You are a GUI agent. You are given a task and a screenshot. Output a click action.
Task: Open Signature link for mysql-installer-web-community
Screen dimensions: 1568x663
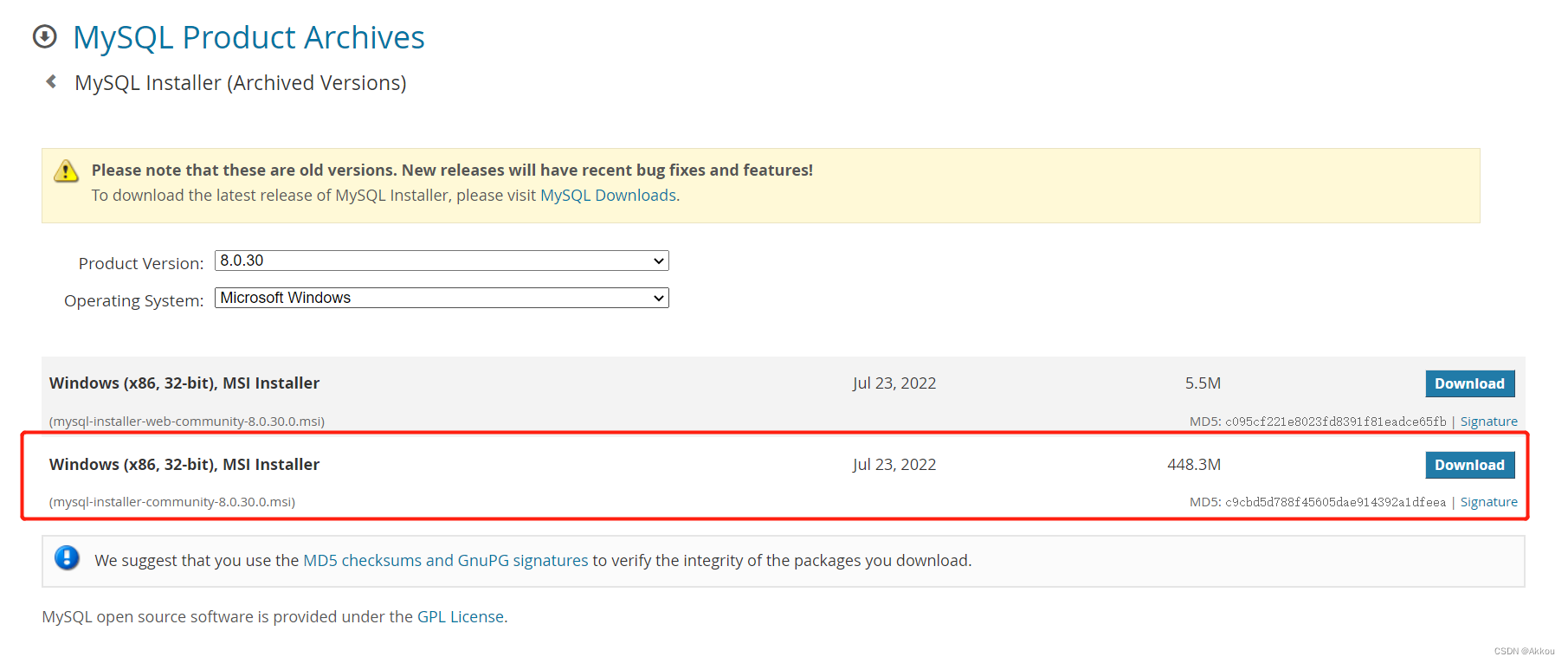(x=1488, y=422)
